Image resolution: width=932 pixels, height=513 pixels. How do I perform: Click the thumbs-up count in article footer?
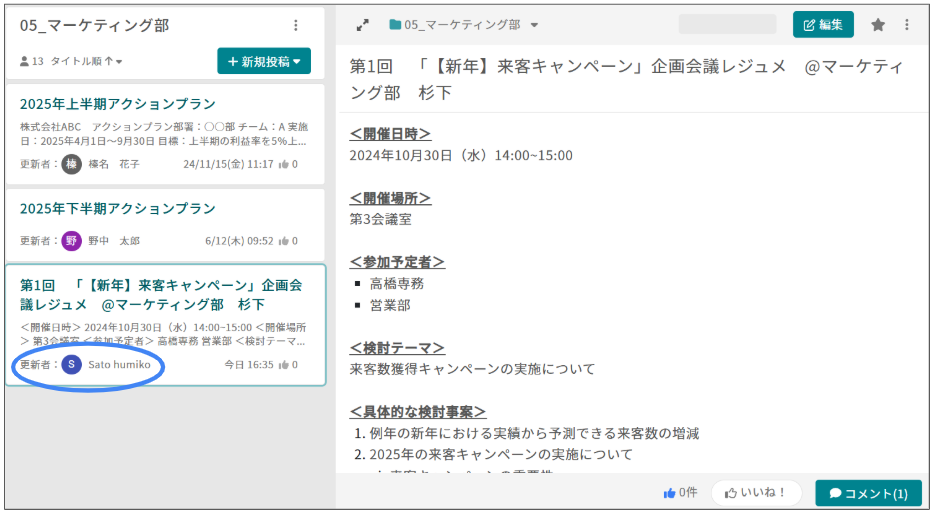click(680, 493)
